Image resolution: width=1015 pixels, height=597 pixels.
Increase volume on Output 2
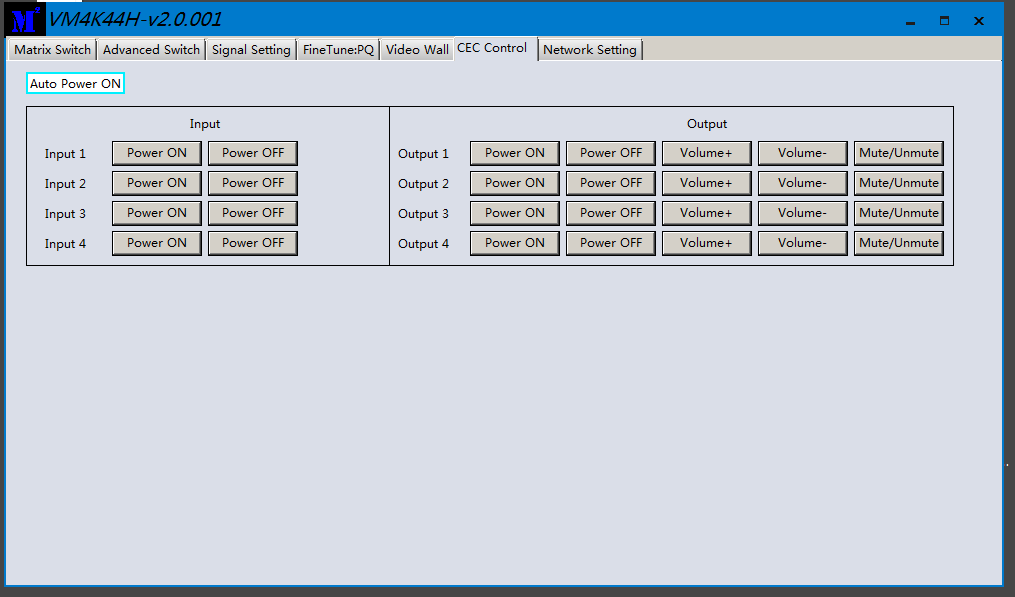point(706,183)
